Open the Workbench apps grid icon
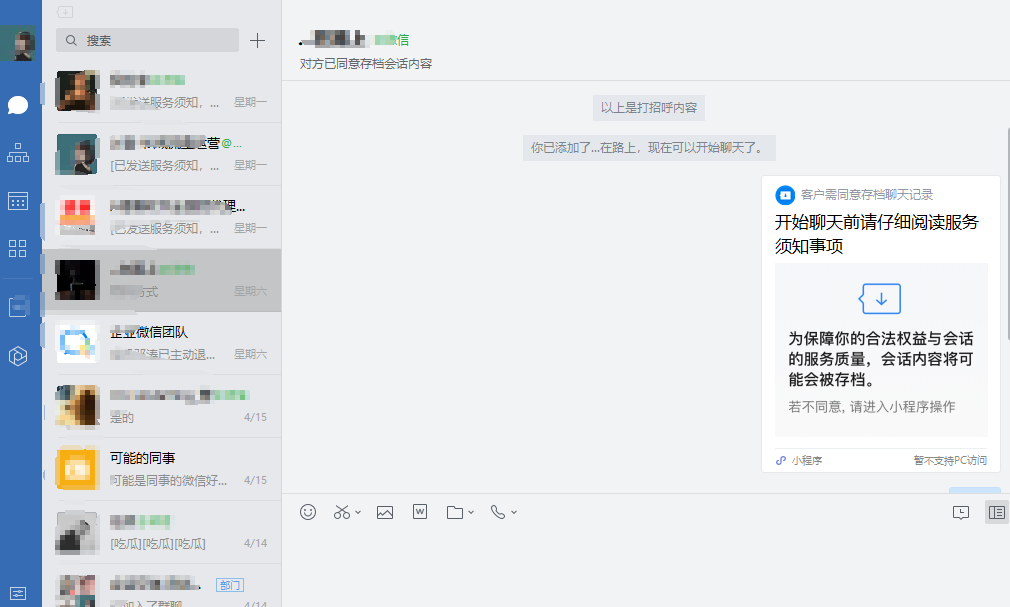The height and width of the screenshot is (607, 1010). [18, 249]
